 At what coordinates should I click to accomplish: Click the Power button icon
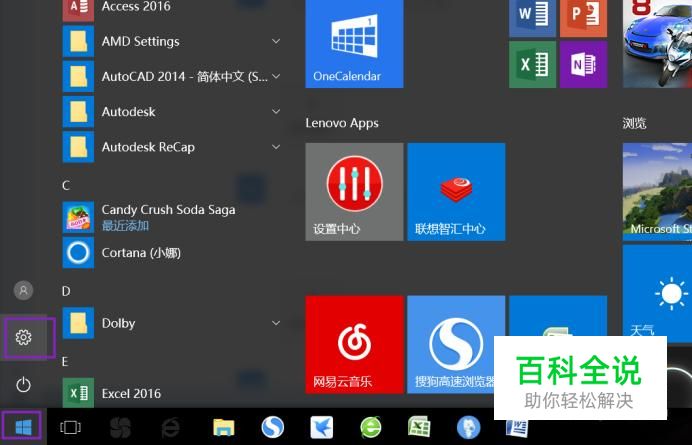point(23,385)
